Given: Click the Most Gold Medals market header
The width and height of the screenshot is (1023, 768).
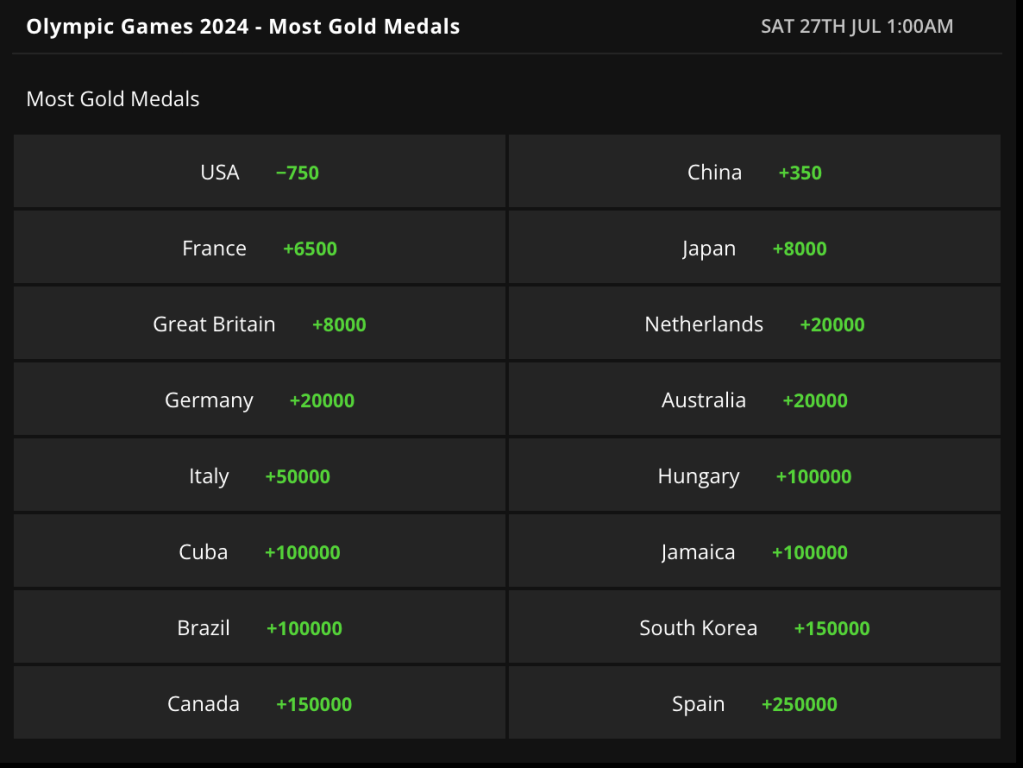Looking at the screenshot, I should pyautogui.click(x=113, y=99).
